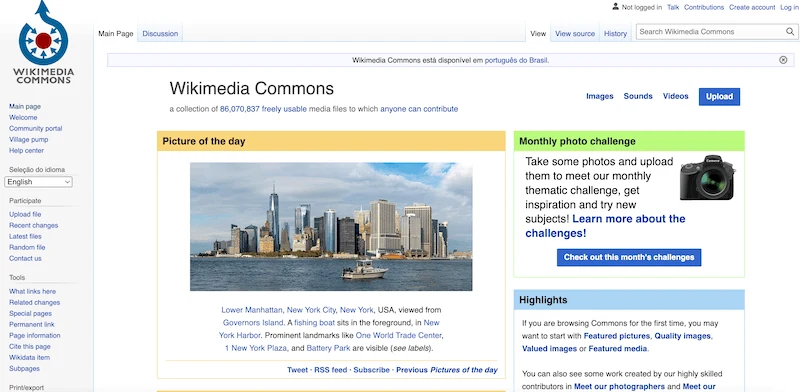The image size is (800, 392).
Task: Open Latest files
Action: click(26, 236)
